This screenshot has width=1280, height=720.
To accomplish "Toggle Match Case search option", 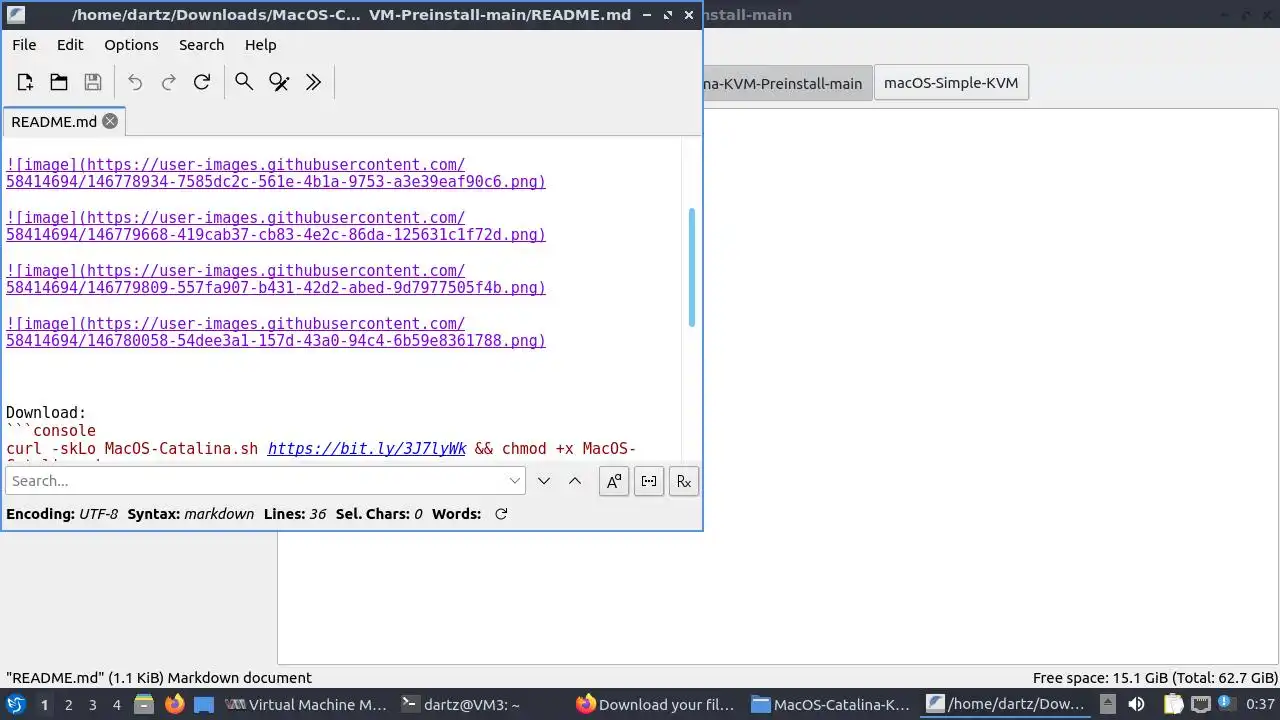I will 614,481.
